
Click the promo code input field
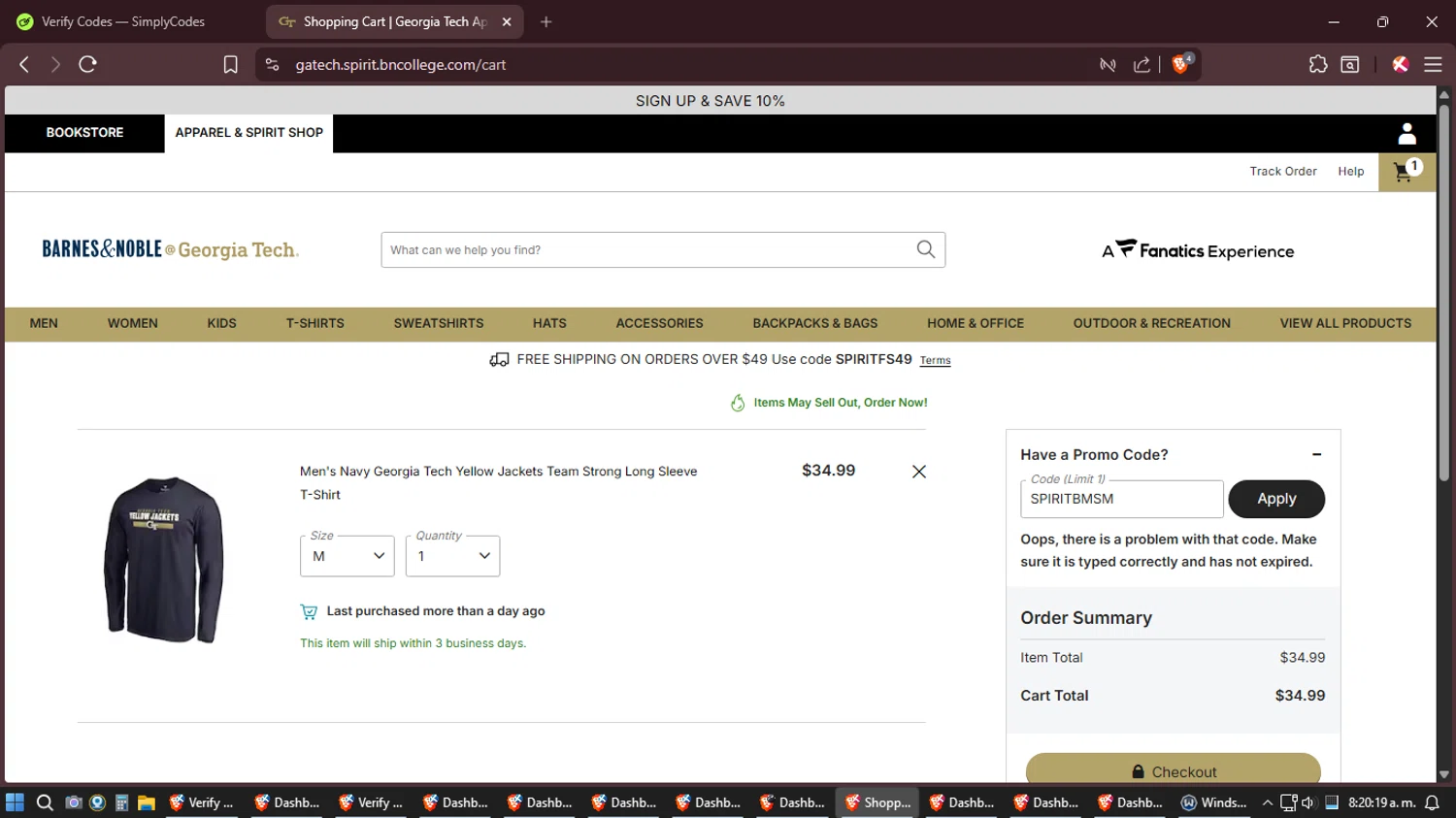(1121, 499)
